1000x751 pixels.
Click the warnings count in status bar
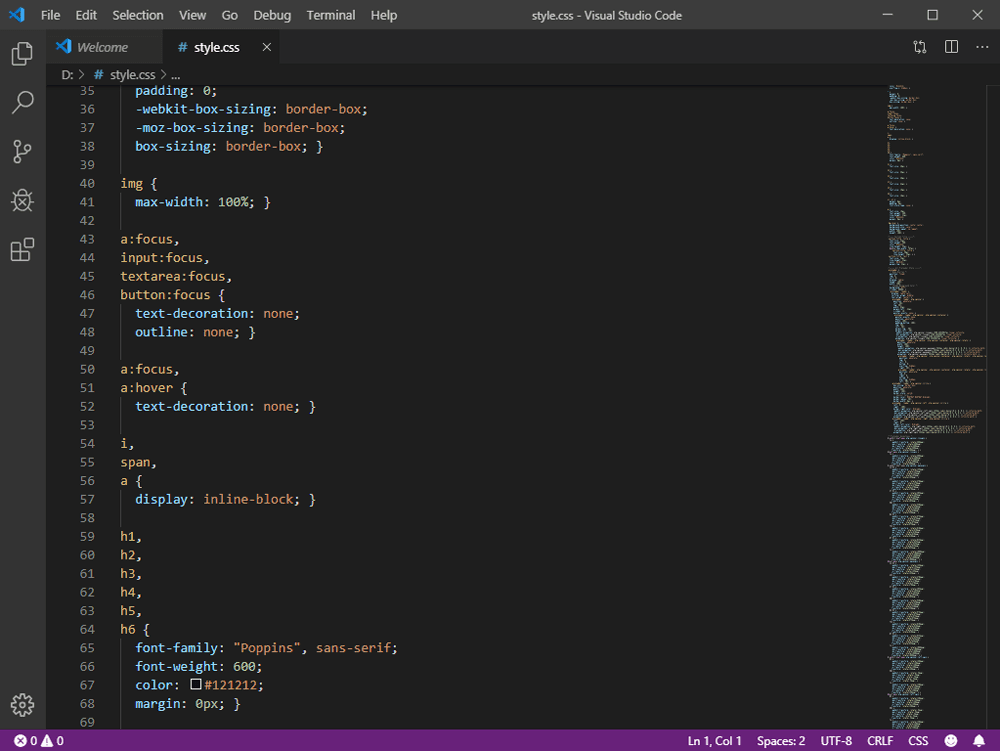(x=53, y=741)
